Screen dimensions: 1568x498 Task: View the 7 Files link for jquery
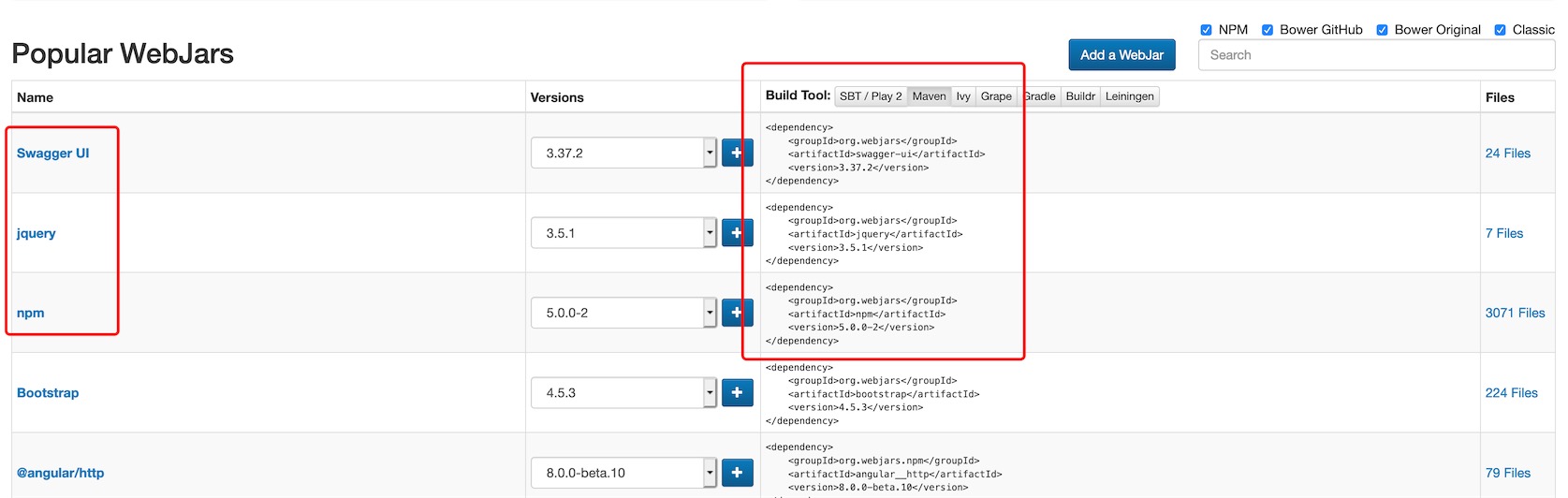pyautogui.click(x=1504, y=233)
